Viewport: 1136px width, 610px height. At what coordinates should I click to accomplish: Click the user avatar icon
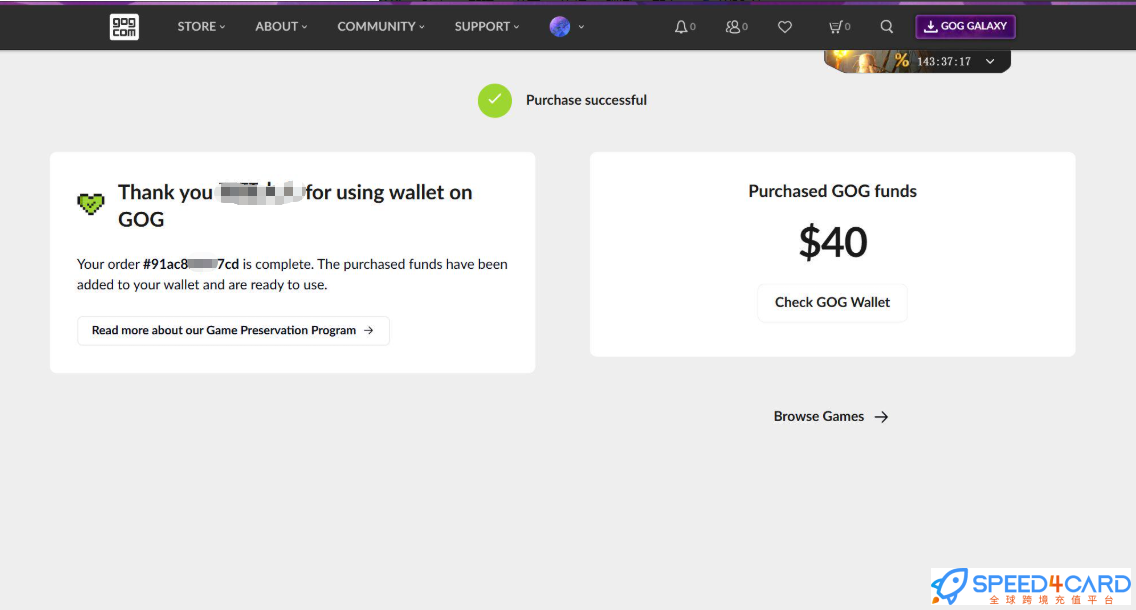click(559, 27)
